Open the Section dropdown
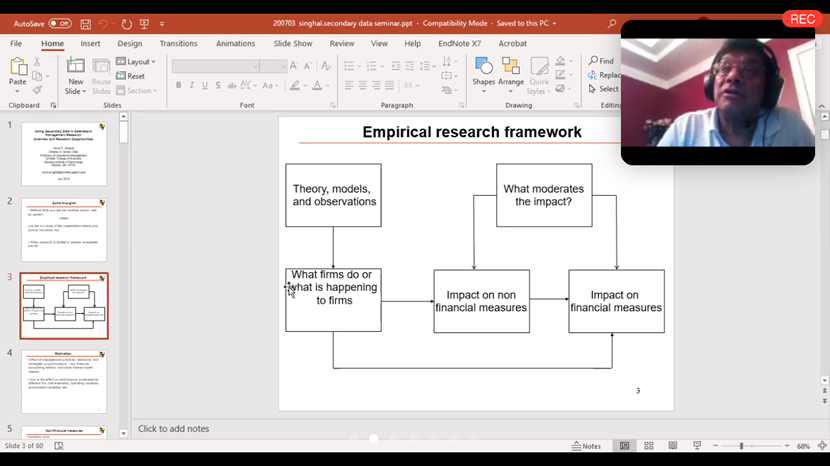The image size is (830, 466). [x=137, y=90]
